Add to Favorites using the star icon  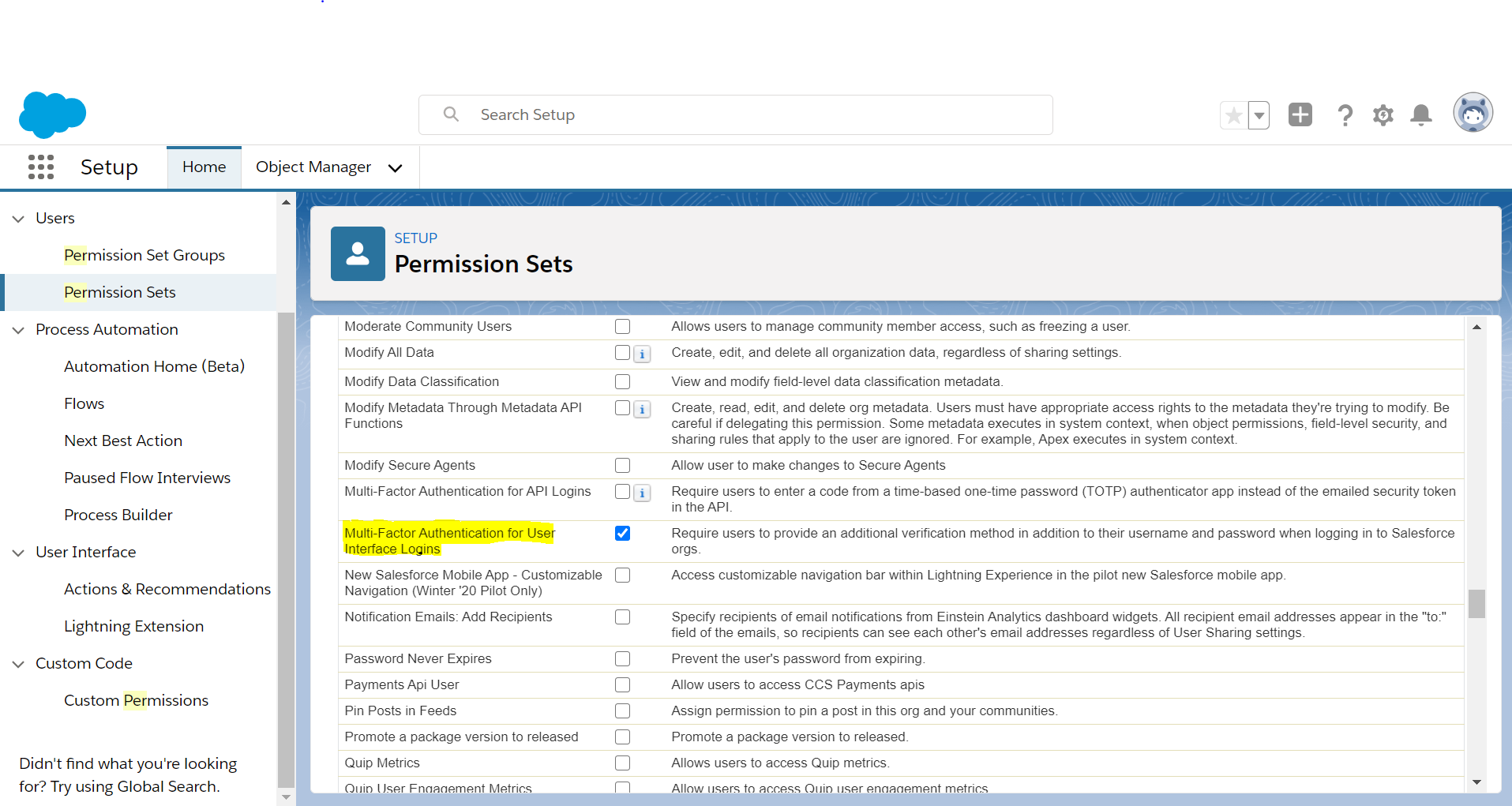click(x=1232, y=114)
